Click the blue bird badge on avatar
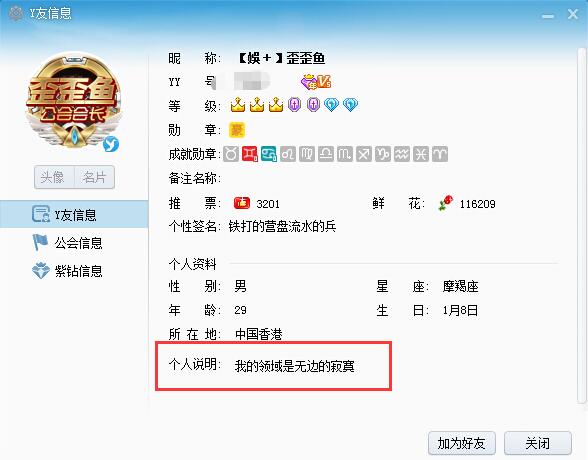 pyautogui.click(x=111, y=144)
